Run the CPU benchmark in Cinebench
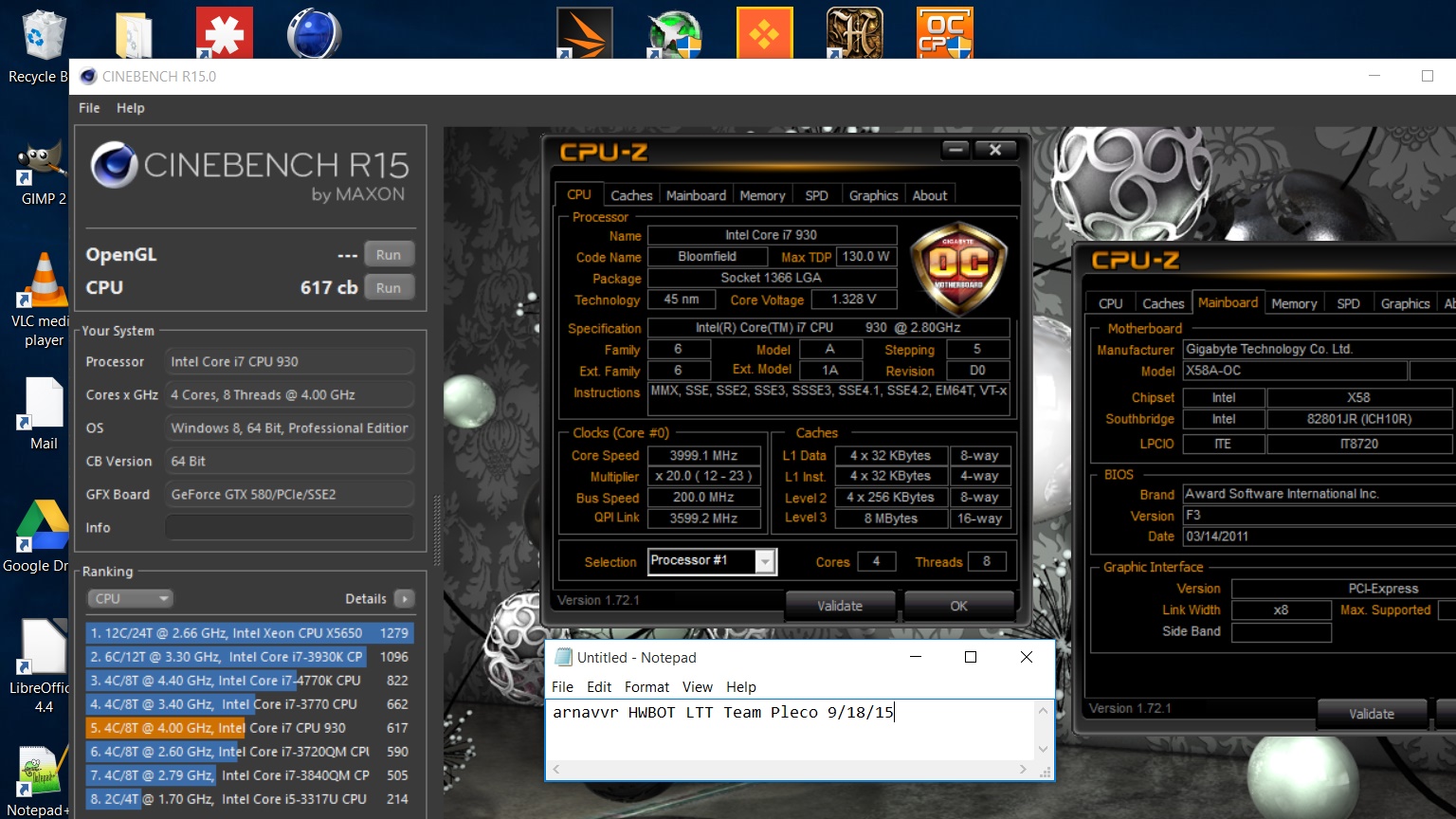The width and height of the screenshot is (1456, 819). (x=389, y=288)
